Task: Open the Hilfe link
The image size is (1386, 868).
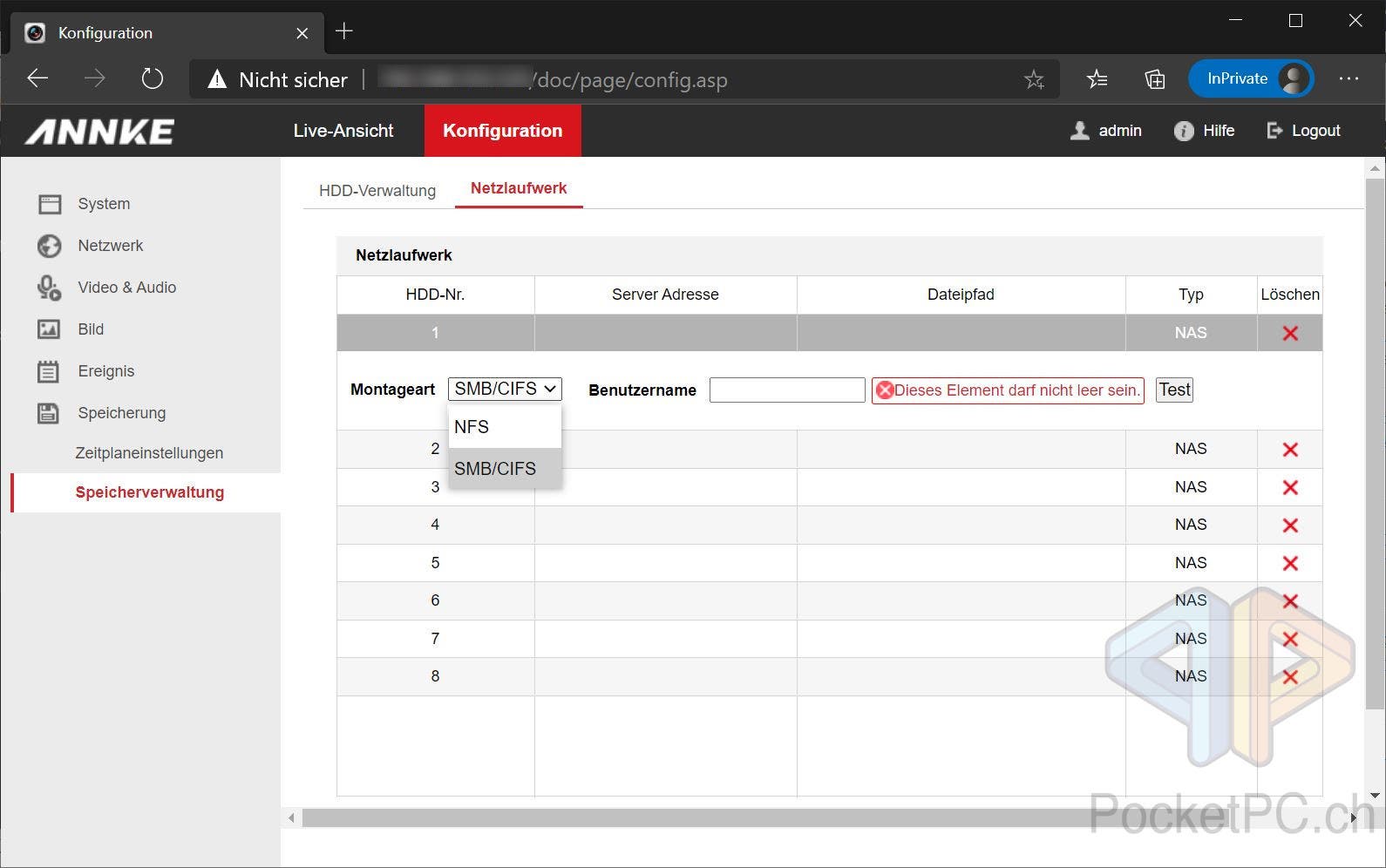Action: 1219,131
